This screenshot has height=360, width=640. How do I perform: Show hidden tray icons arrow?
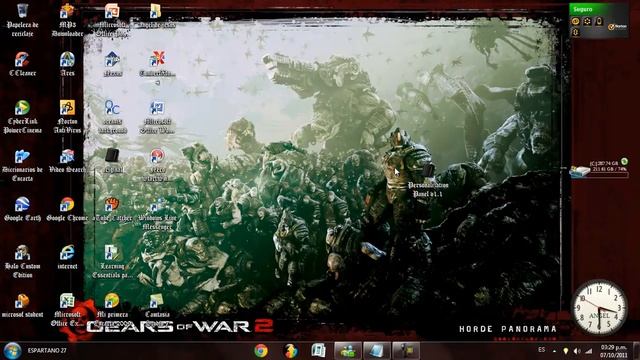tap(554, 351)
